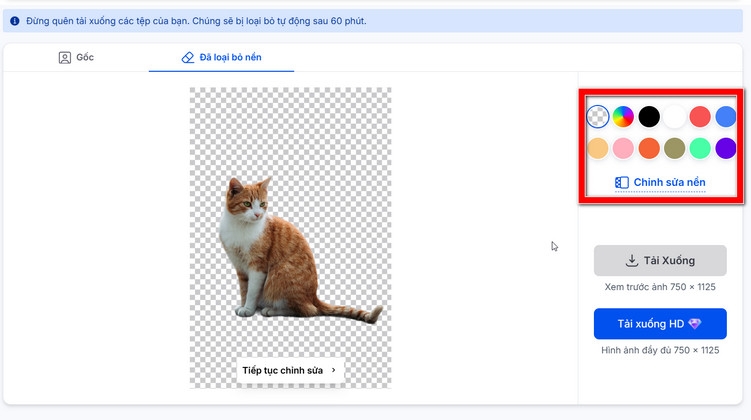Screen dimensions: 751x420
Task: Click the chevron arrow on Tiếp tục chỉnh sửa
Action: (334, 370)
